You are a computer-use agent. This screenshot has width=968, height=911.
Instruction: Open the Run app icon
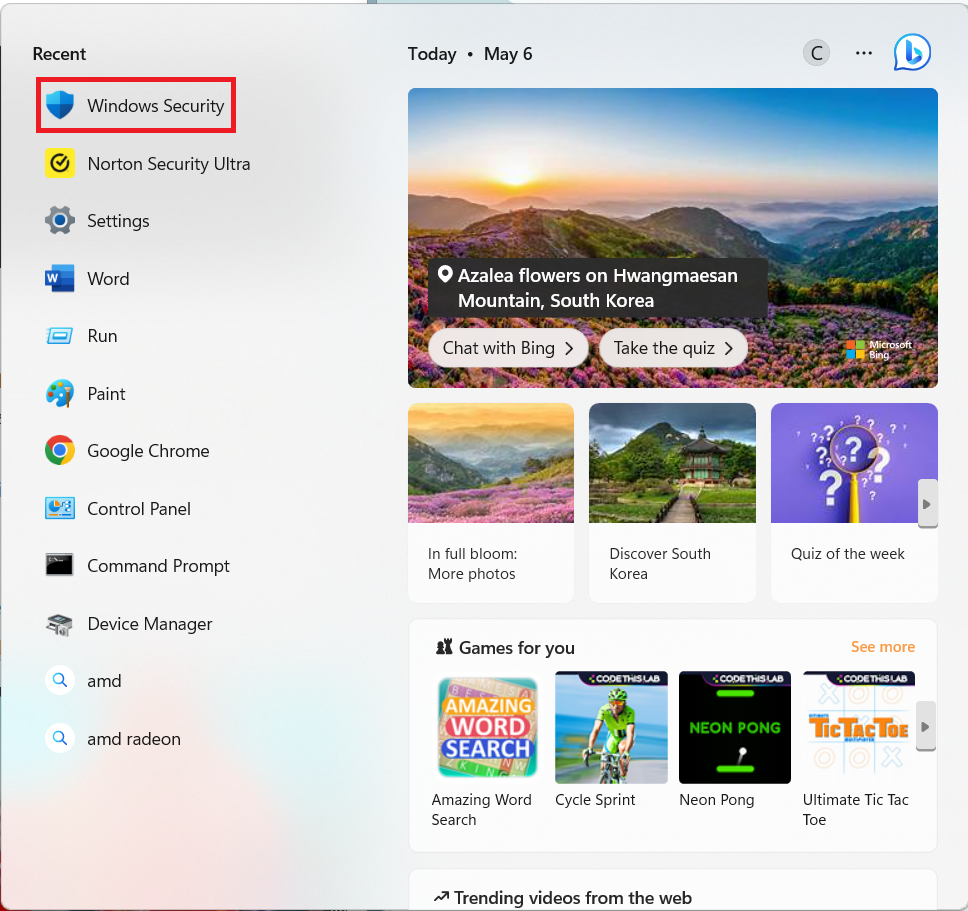pos(60,336)
